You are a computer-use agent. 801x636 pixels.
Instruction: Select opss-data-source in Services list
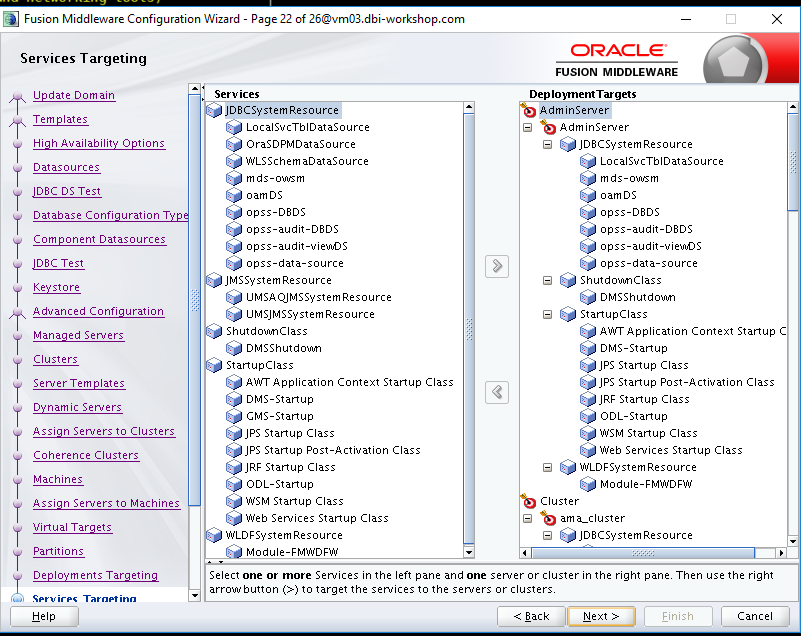pos(294,264)
